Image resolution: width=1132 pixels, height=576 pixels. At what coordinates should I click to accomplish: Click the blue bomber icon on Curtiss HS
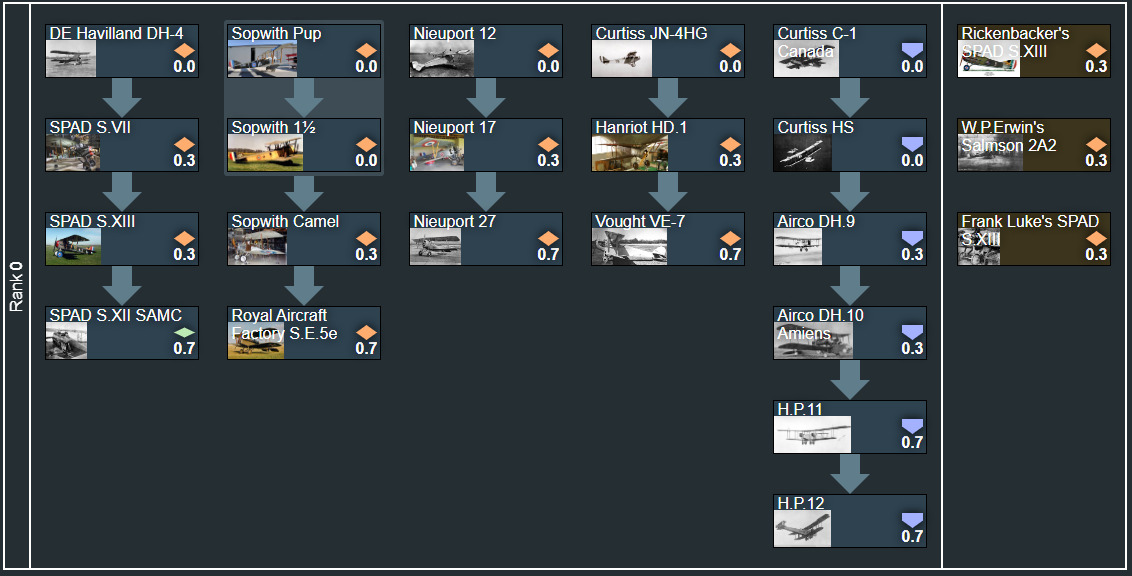[x=912, y=144]
